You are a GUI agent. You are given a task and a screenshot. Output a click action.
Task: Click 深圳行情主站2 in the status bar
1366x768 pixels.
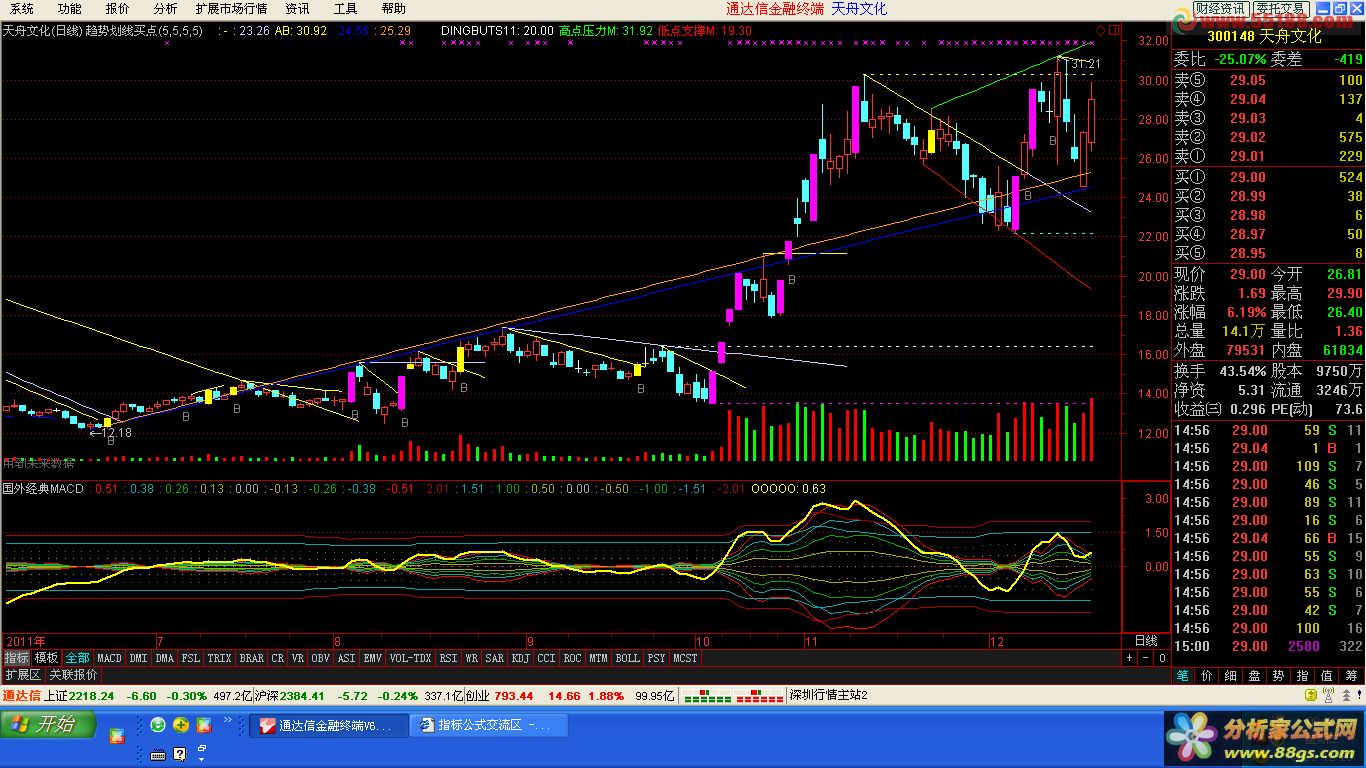828,696
